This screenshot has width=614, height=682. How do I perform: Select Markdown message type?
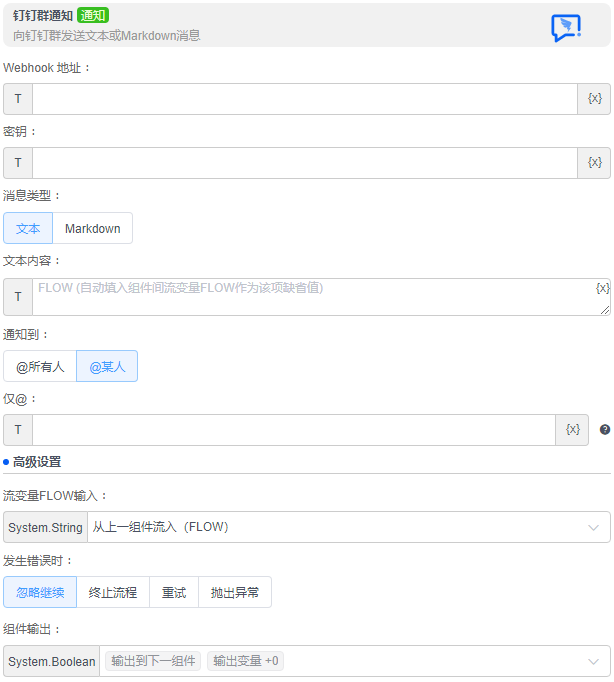click(x=93, y=228)
